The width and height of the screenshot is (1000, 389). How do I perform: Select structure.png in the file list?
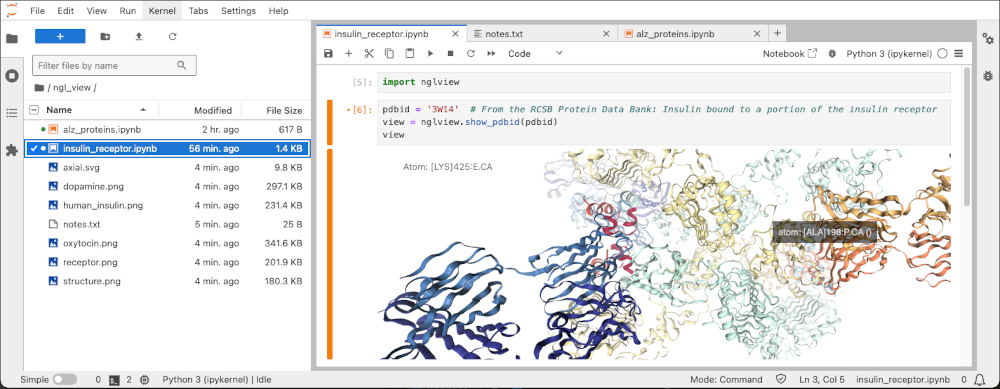click(167, 281)
